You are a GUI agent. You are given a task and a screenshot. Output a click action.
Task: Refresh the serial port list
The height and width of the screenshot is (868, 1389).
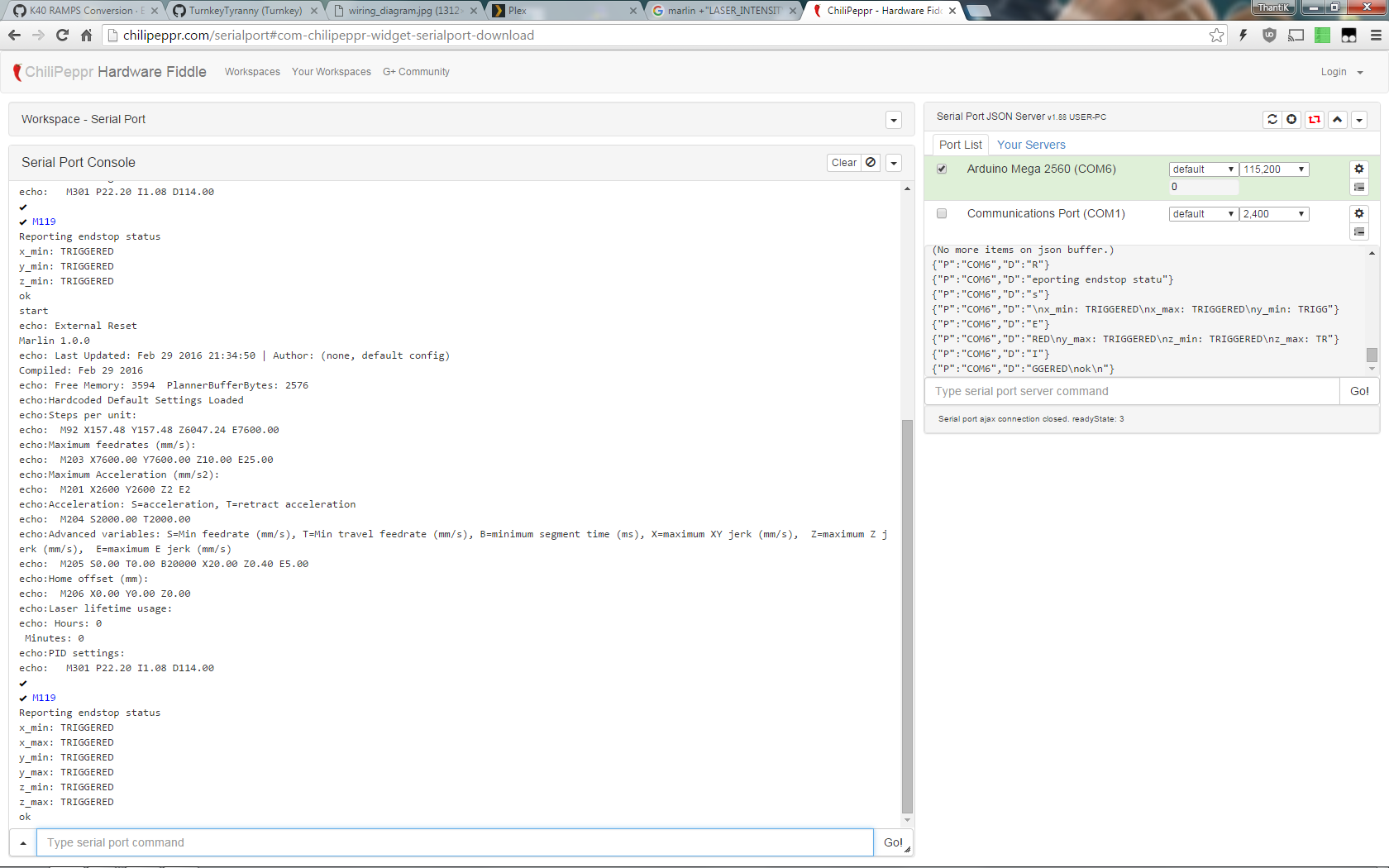coord(1272,120)
